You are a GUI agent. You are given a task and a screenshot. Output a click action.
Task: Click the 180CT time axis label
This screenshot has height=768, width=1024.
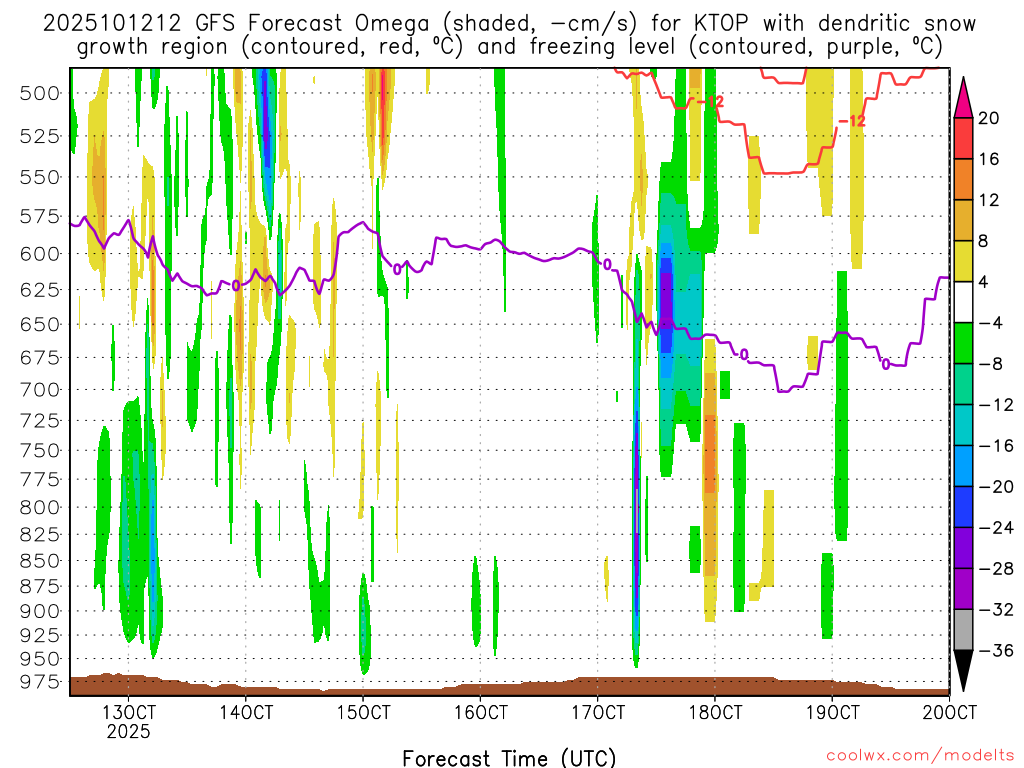click(715, 711)
